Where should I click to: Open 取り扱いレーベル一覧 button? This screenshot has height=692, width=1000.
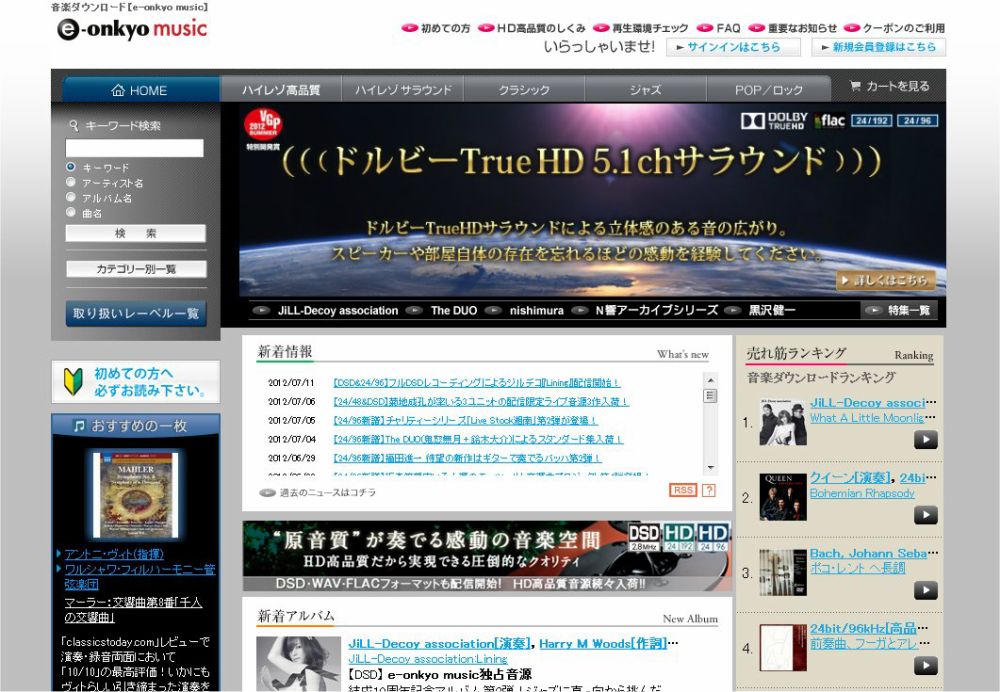click(x=136, y=313)
